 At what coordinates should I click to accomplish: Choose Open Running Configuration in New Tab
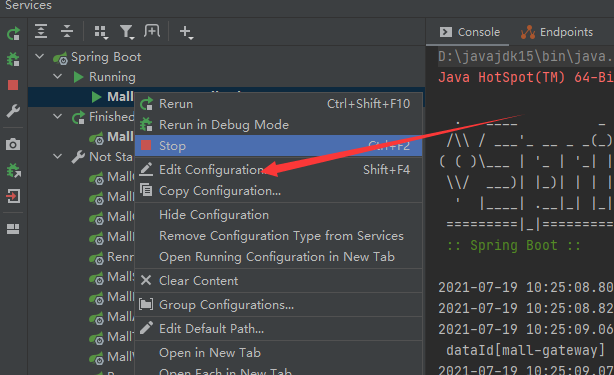(278, 257)
